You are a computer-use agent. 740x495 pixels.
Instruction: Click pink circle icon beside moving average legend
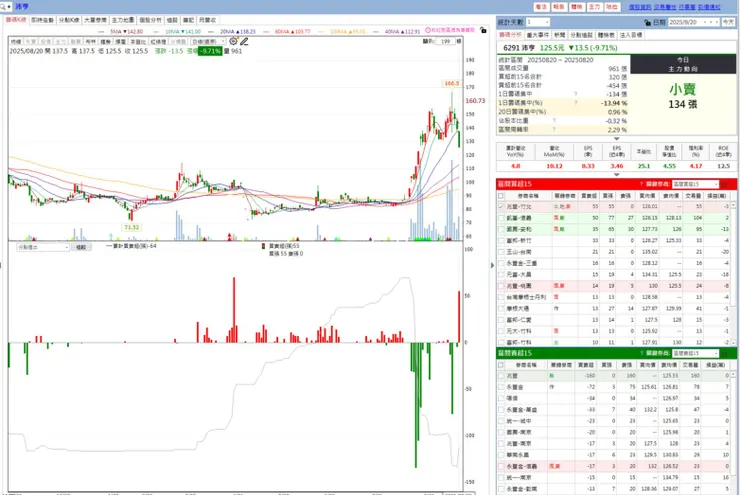428,30
